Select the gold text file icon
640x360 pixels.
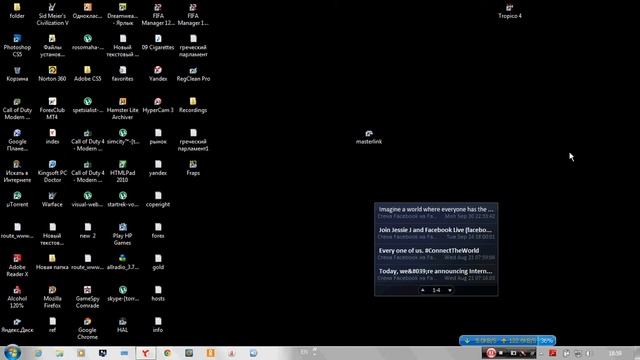pyautogui.click(x=158, y=262)
